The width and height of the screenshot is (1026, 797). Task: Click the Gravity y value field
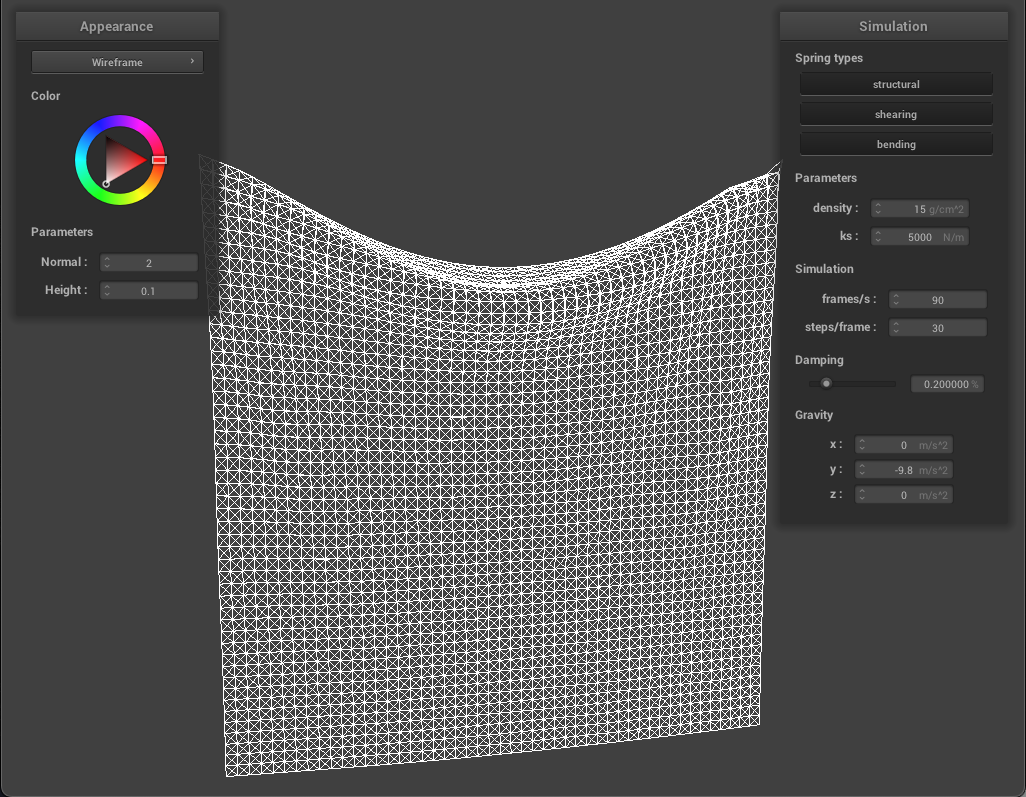pyautogui.click(x=904, y=470)
